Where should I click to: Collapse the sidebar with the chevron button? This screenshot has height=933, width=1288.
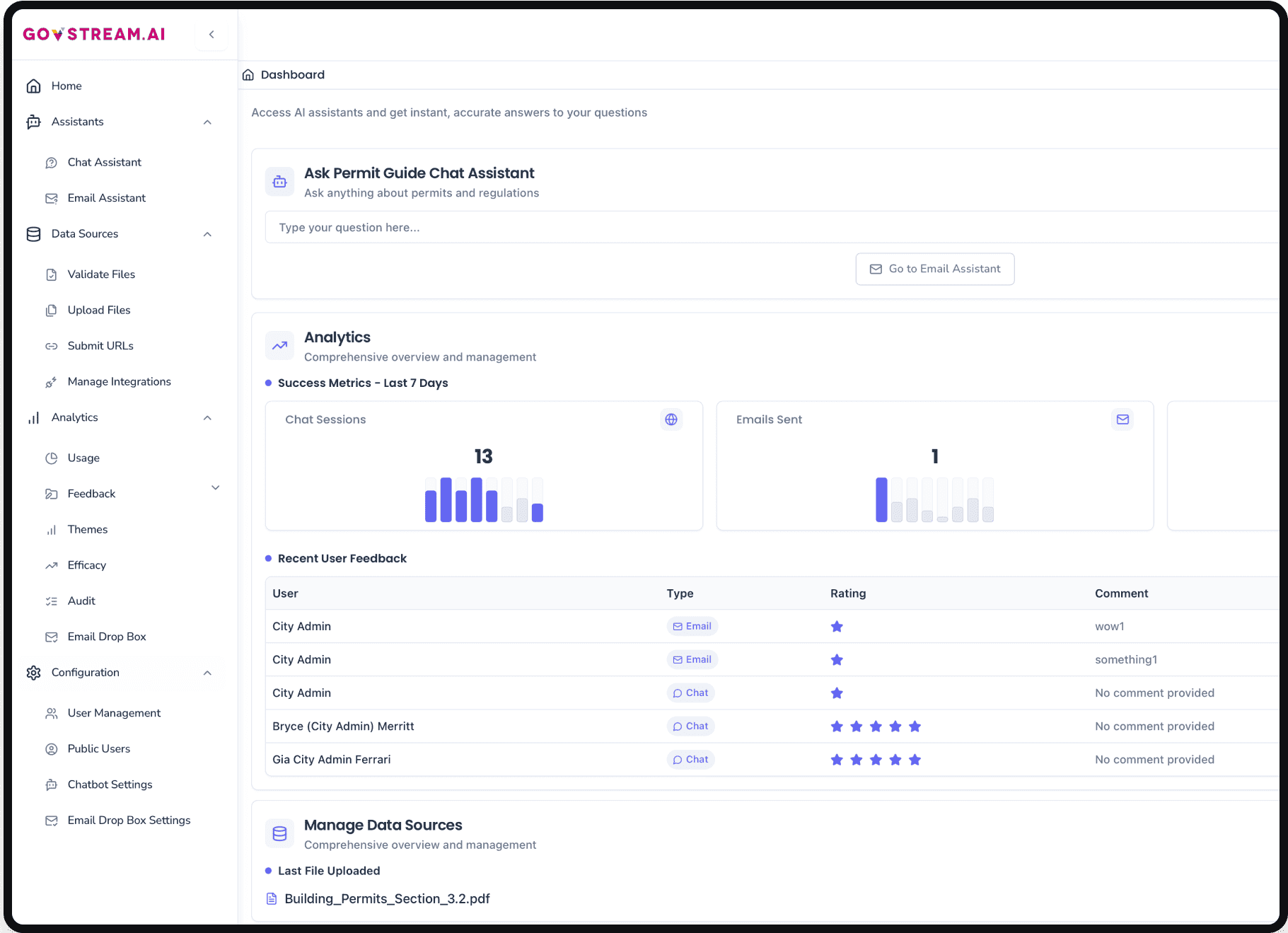point(211,33)
